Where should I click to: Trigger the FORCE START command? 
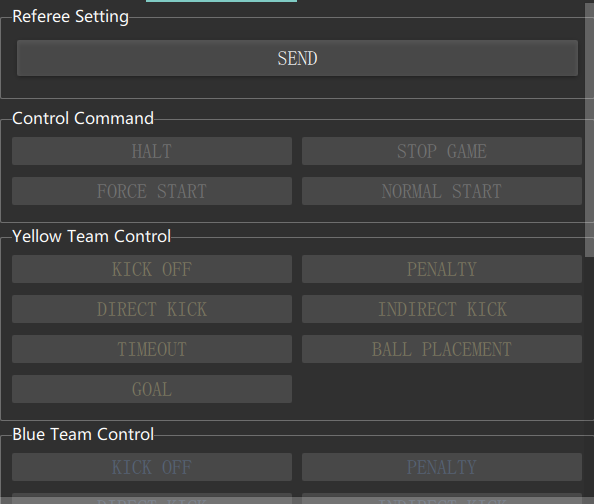(x=152, y=191)
